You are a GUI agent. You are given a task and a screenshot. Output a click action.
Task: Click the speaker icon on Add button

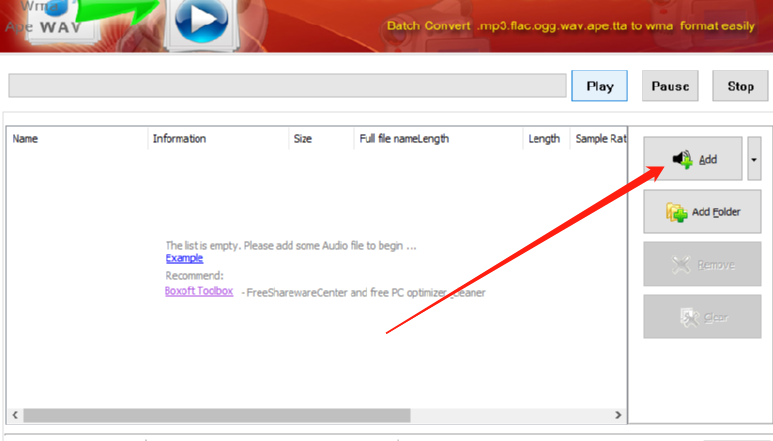pyautogui.click(x=683, y=159)
